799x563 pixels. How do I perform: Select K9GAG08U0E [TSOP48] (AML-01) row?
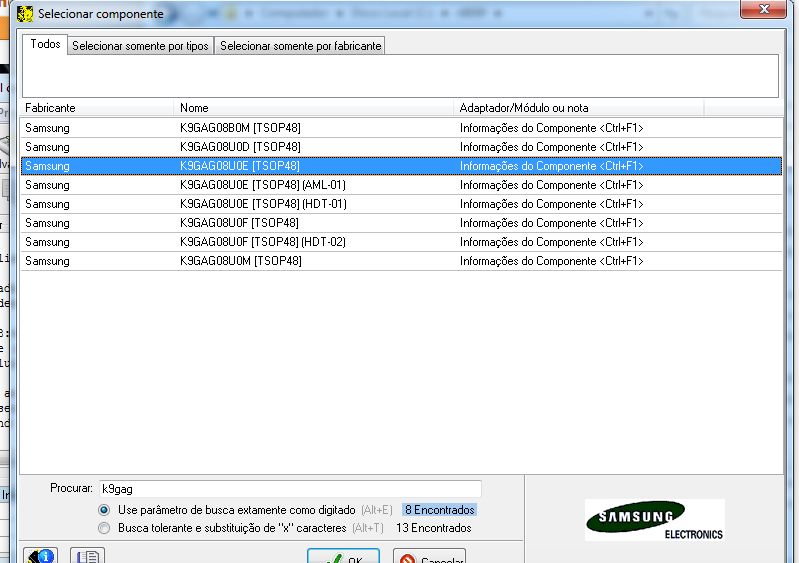point(262,185)
